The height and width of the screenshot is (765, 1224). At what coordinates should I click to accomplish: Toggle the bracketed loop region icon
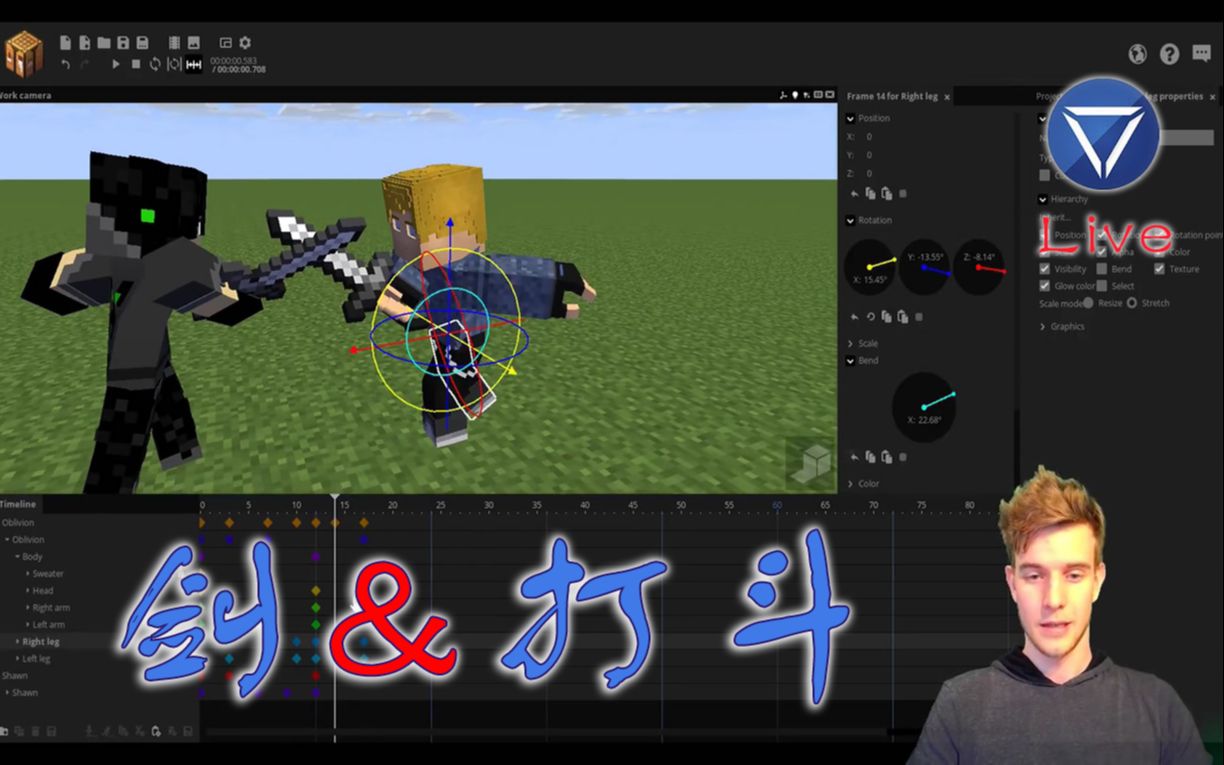174,64
